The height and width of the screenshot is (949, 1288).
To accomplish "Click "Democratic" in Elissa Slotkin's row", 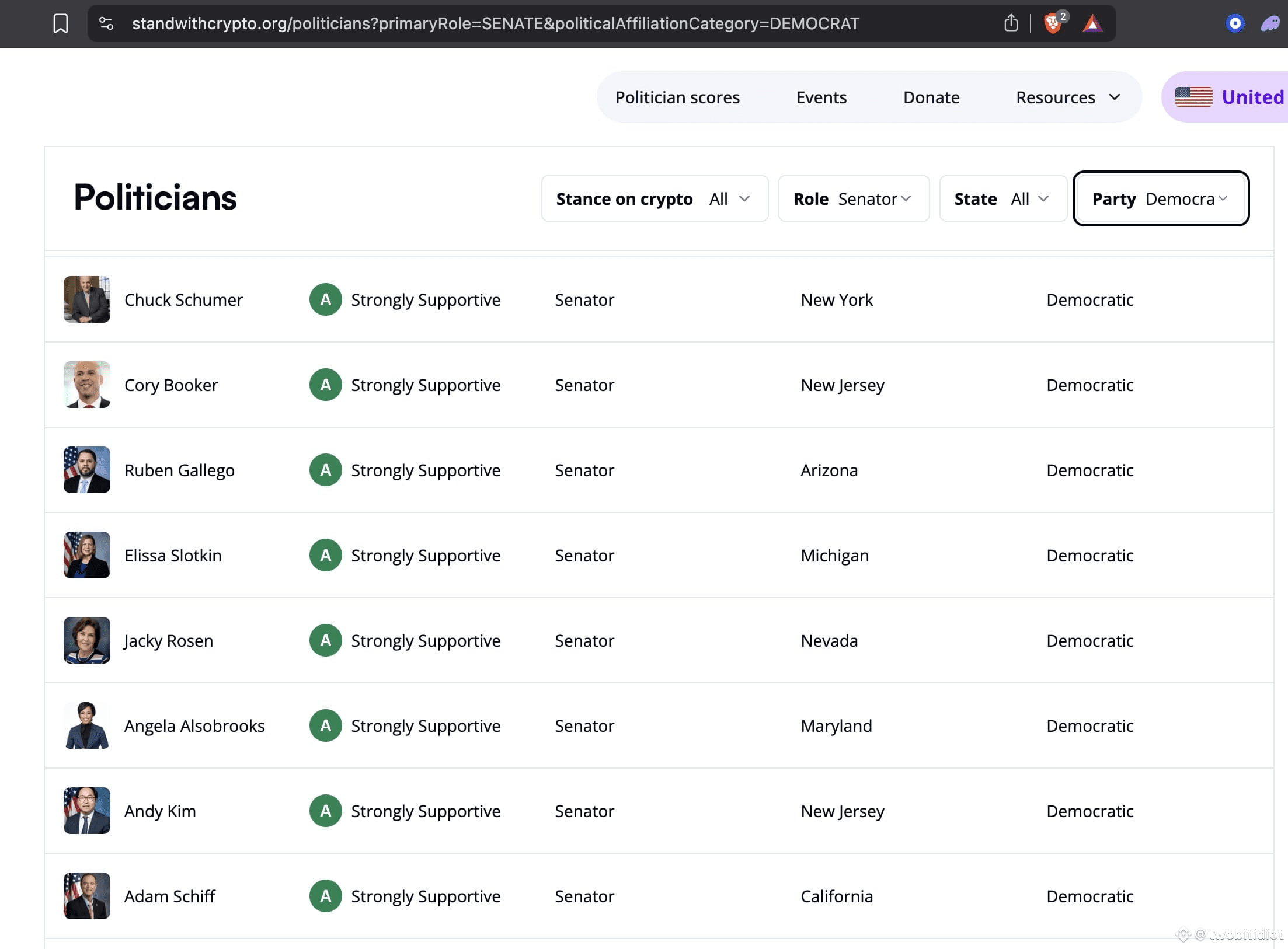I will point(1090,556).
